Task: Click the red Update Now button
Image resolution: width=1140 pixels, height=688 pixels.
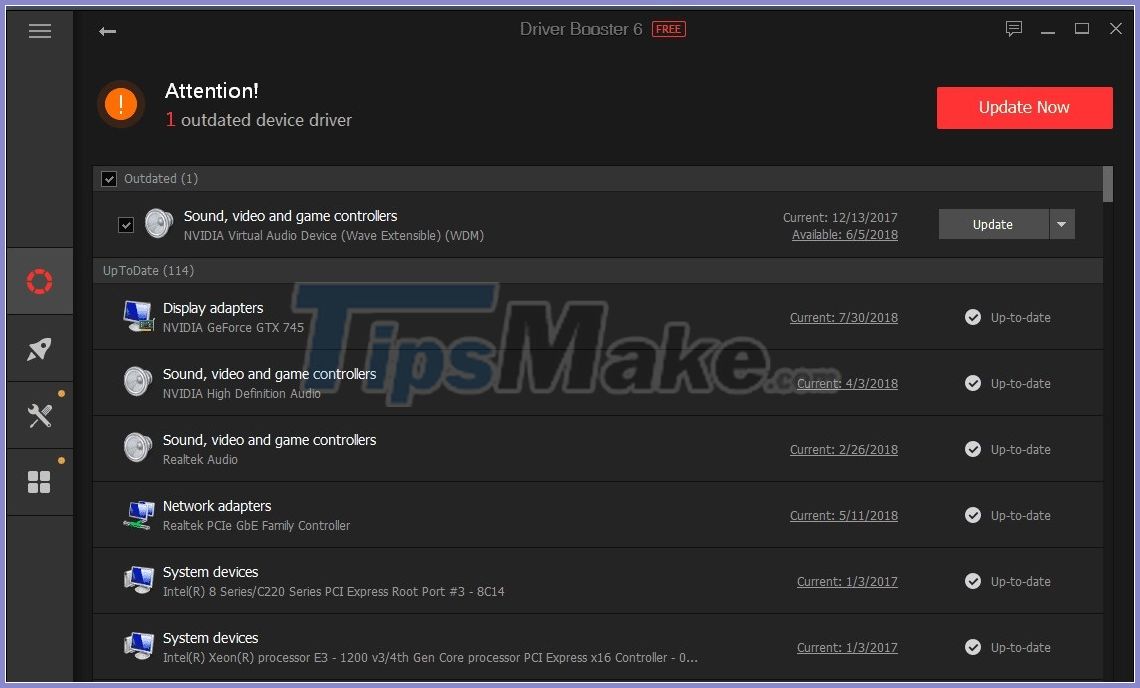Action: click(1024, 107)
